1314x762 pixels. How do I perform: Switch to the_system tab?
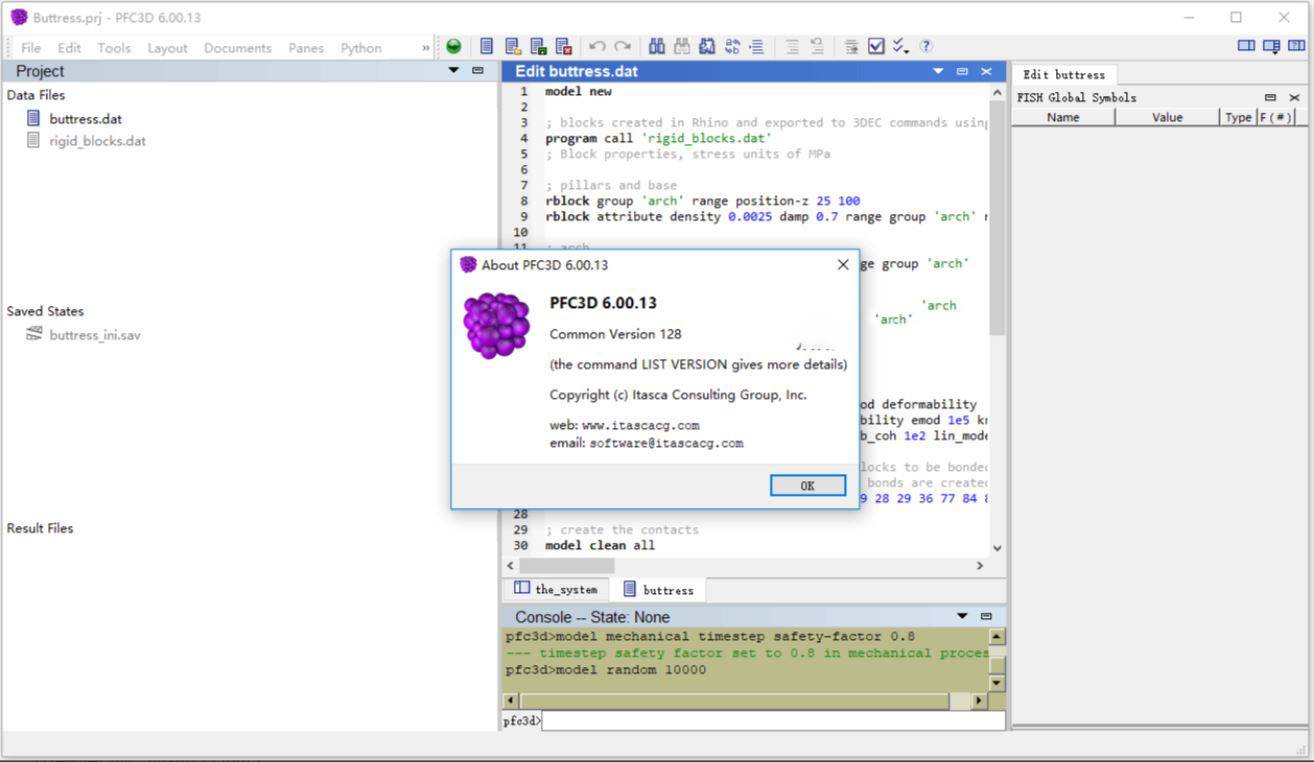pyautogui.click(x=555, y=589)
